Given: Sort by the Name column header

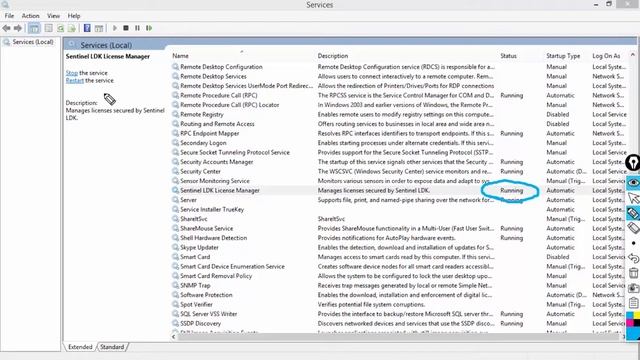Looking at the screenshot, I should (180, 56).
